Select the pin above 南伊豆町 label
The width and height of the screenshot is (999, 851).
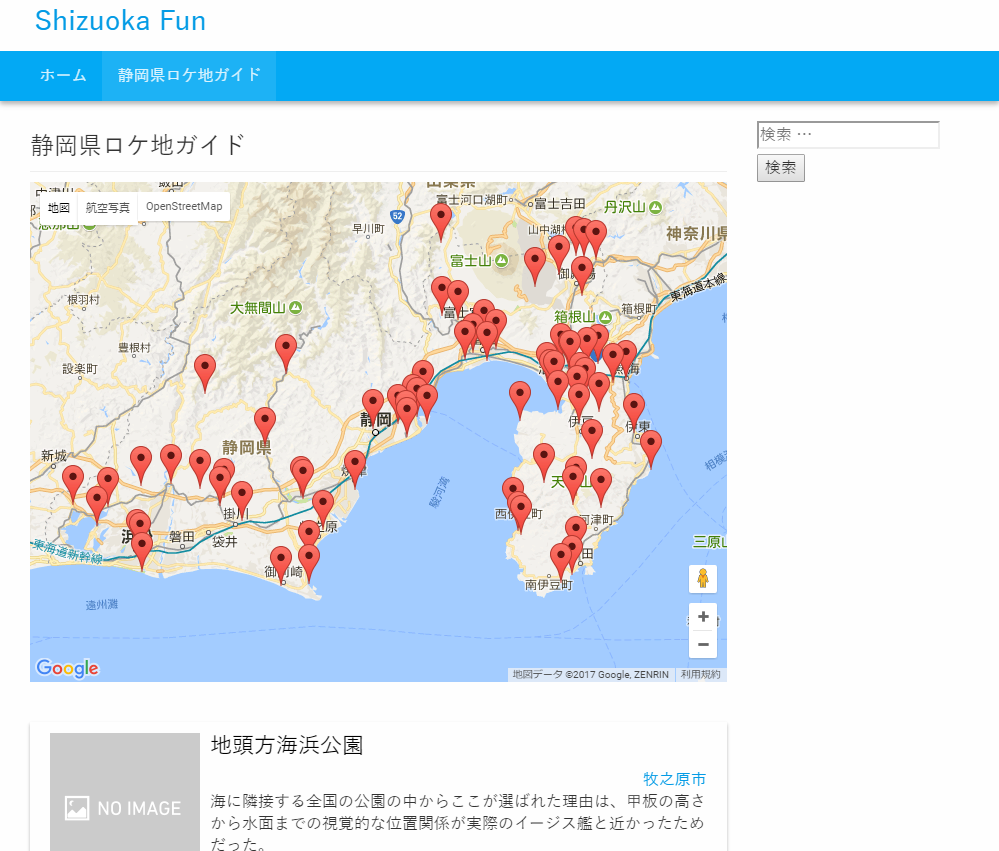point(561,561)
